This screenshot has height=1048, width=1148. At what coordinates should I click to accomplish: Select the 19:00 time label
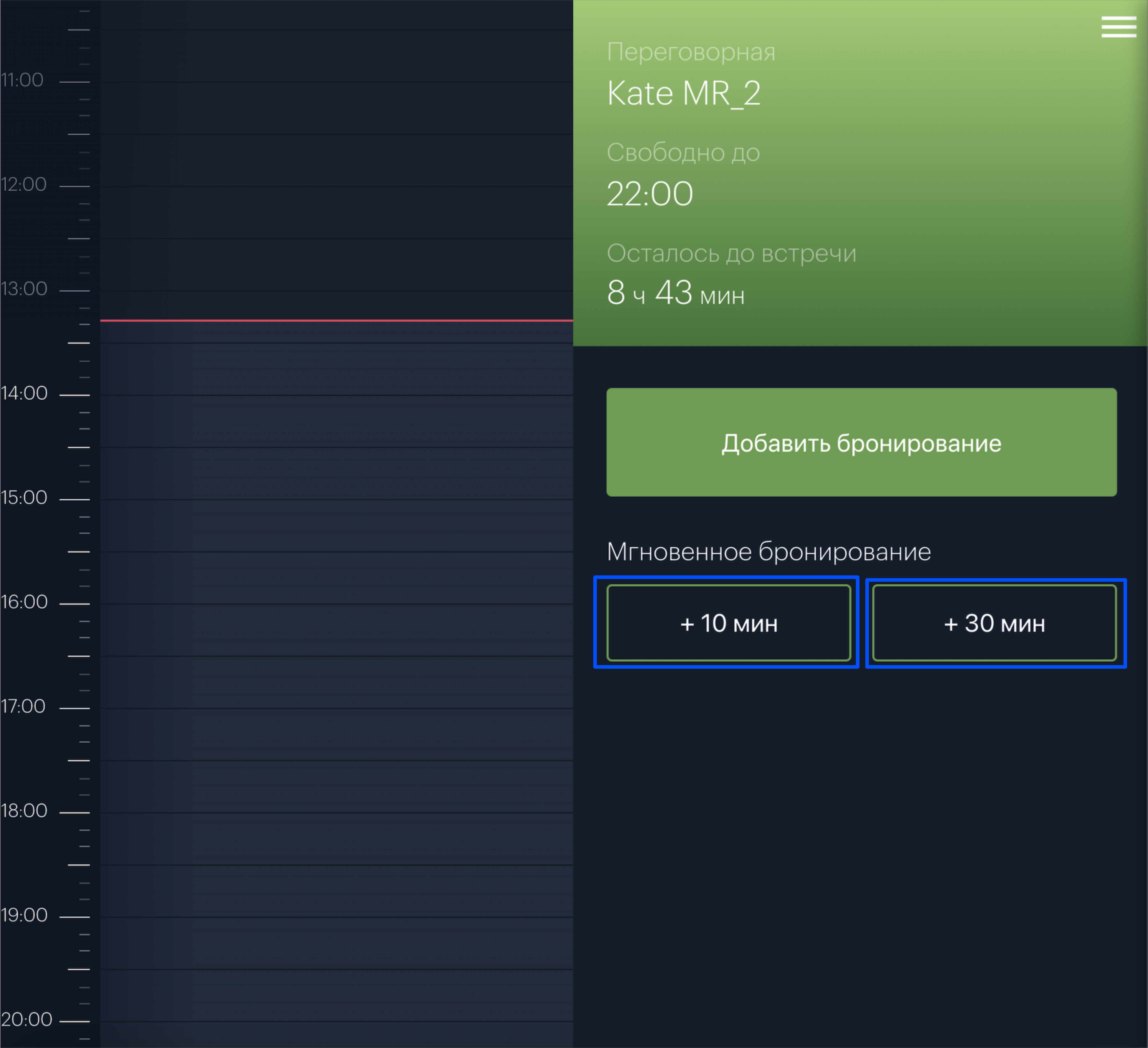(24, 915)
